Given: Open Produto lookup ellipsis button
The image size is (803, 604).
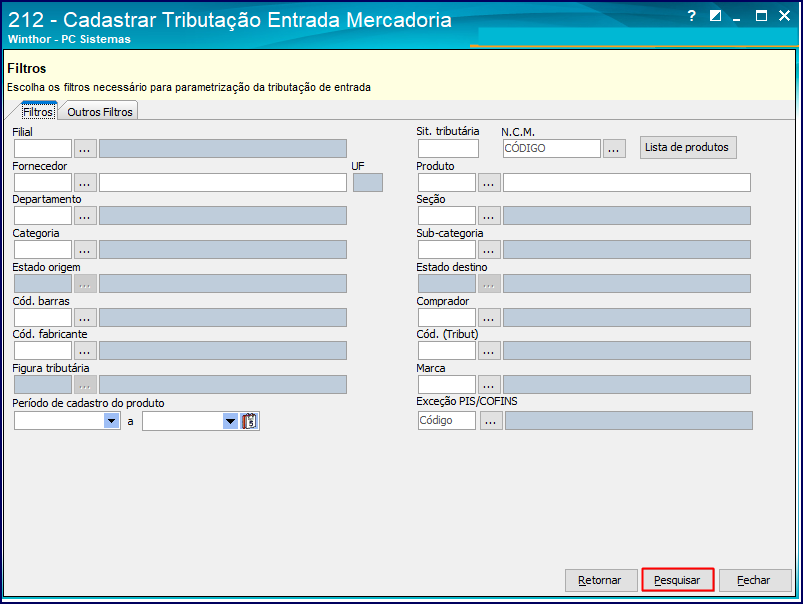Looking at the screenshot, I should 489,182.
